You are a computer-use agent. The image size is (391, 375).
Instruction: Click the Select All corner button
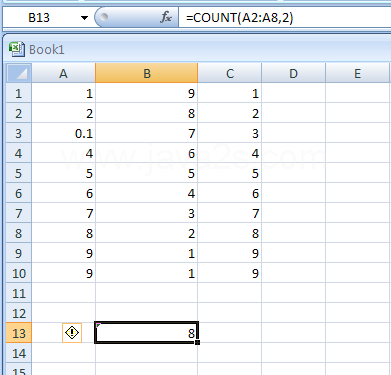[19, 73]
